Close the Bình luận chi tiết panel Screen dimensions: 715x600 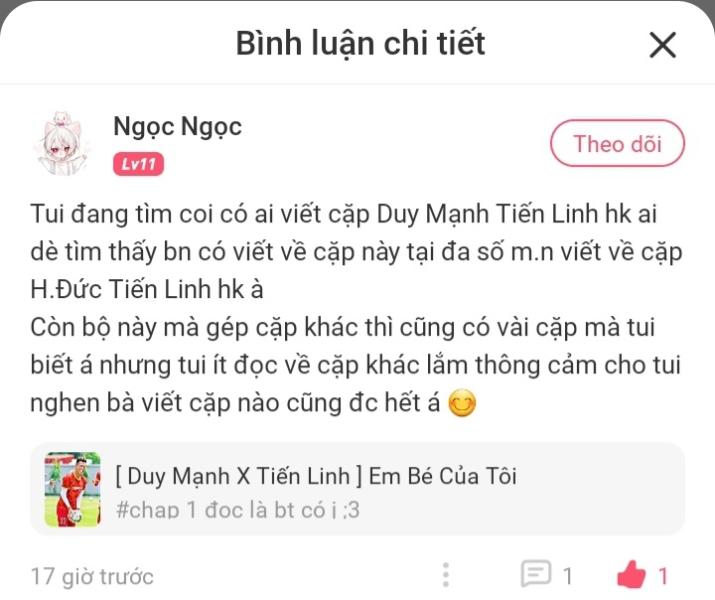click(663, 45)
